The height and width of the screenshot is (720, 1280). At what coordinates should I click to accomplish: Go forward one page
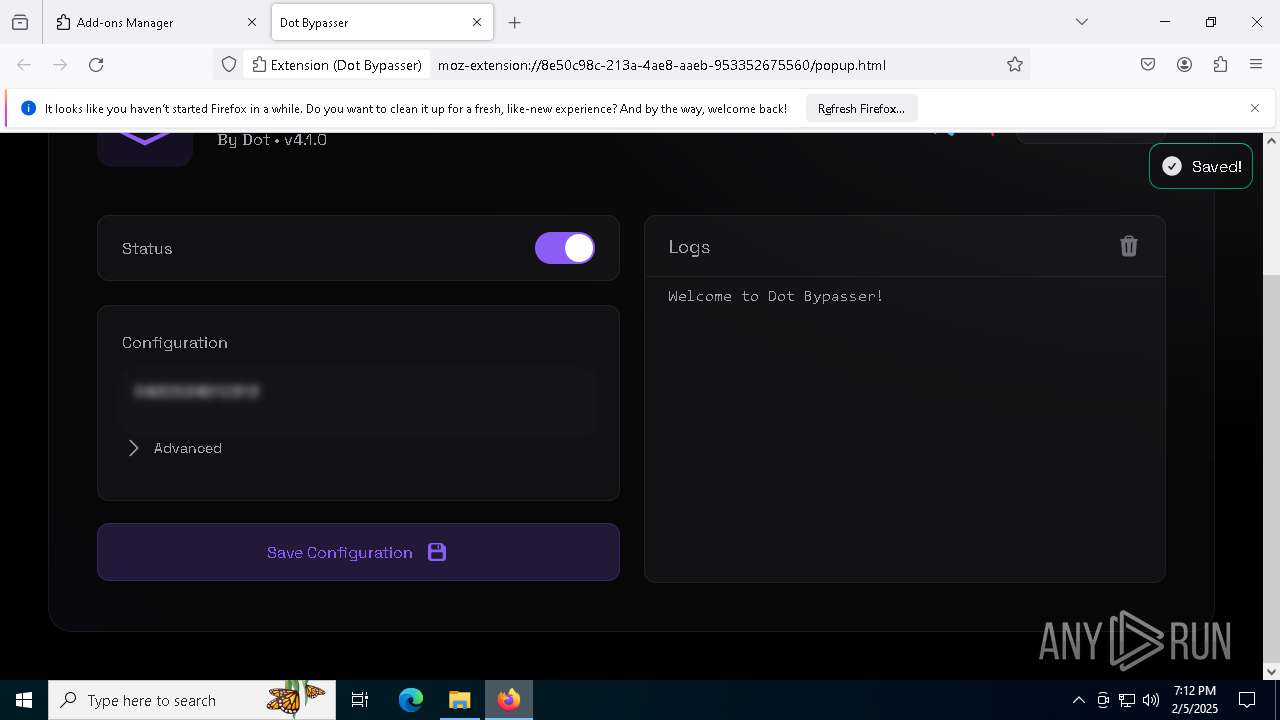60,65
